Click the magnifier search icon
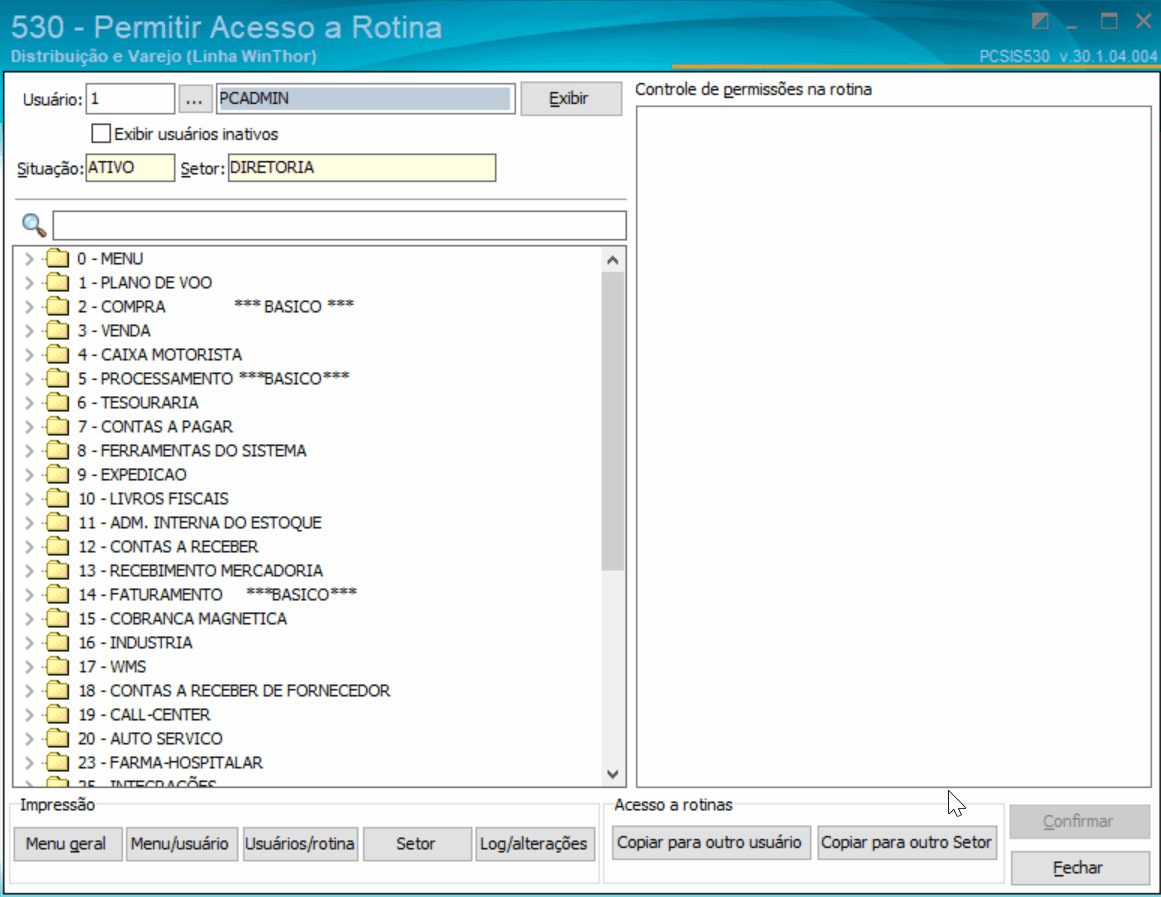Viewport: 1161px width, 897px height. pos(34,224)
